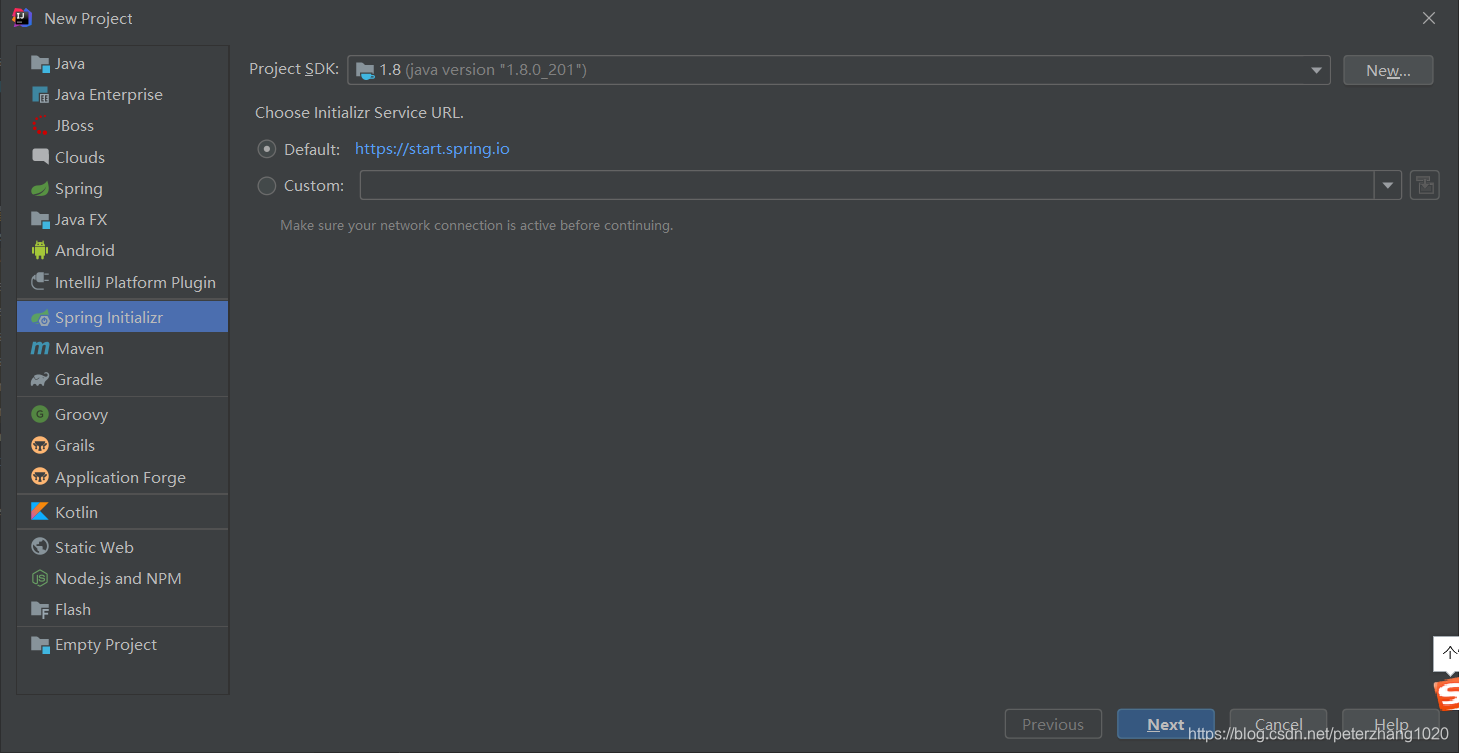Click the Node.js and NPM icon
The width and height of the screenshot is (1459, 753).
(40, 578)
